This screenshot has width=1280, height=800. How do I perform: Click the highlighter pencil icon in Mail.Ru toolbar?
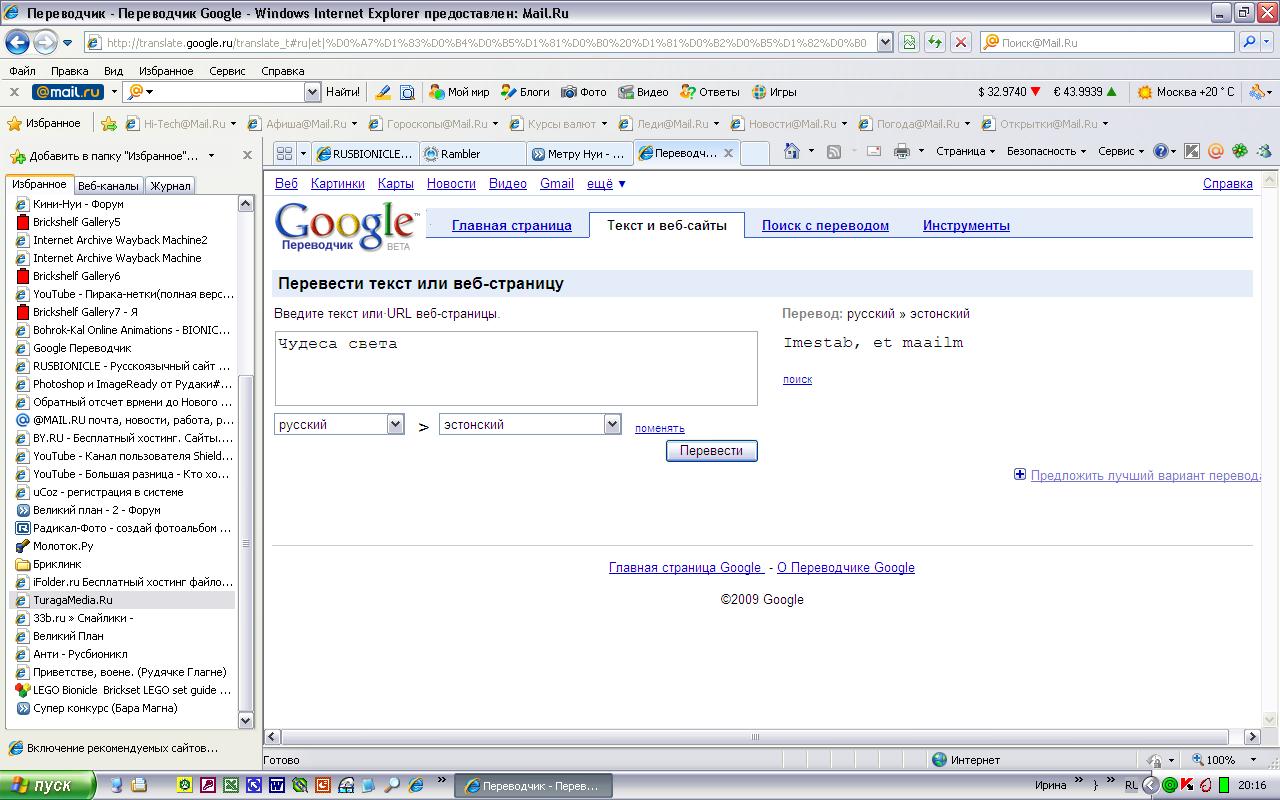point(382,92)
